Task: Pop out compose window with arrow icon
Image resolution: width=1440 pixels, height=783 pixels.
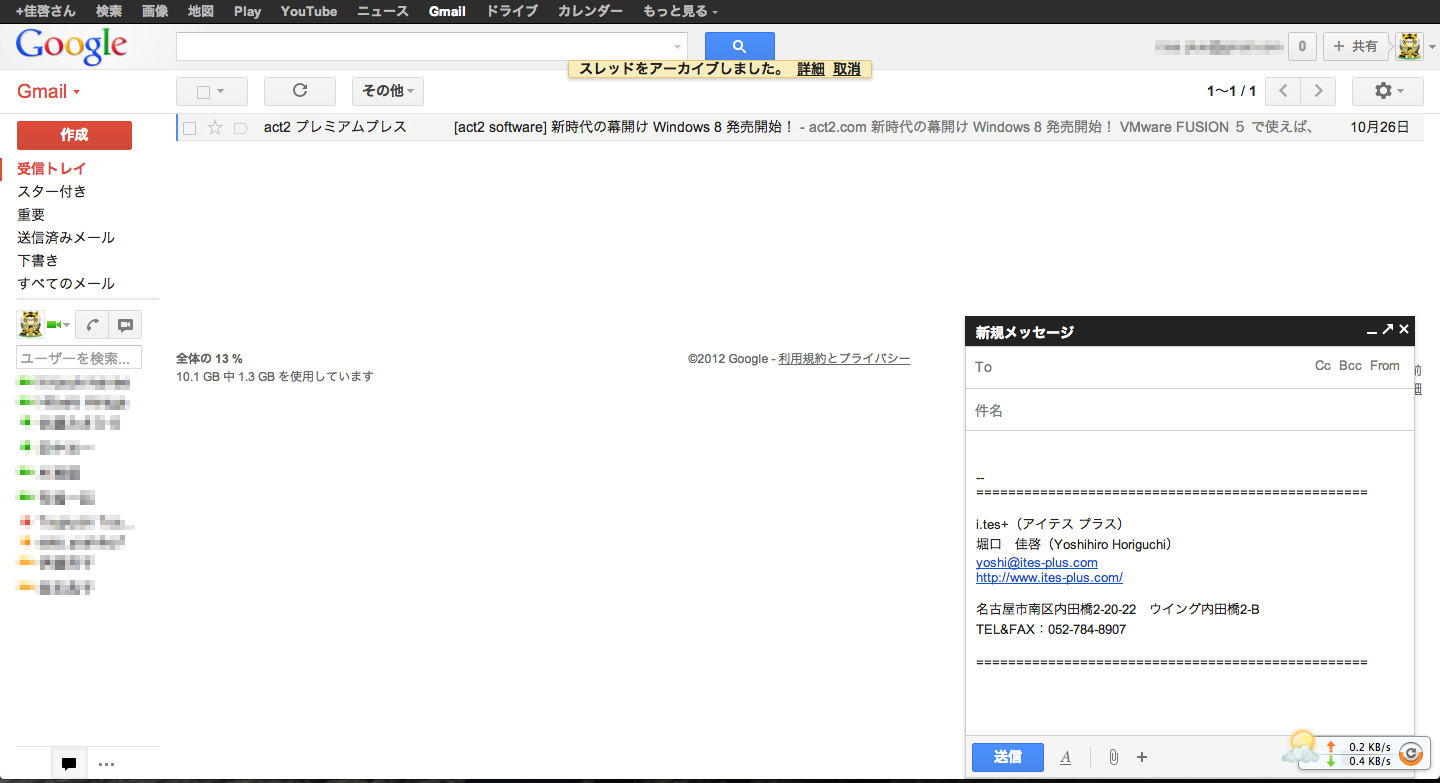Action: [x=1388, y=329]
